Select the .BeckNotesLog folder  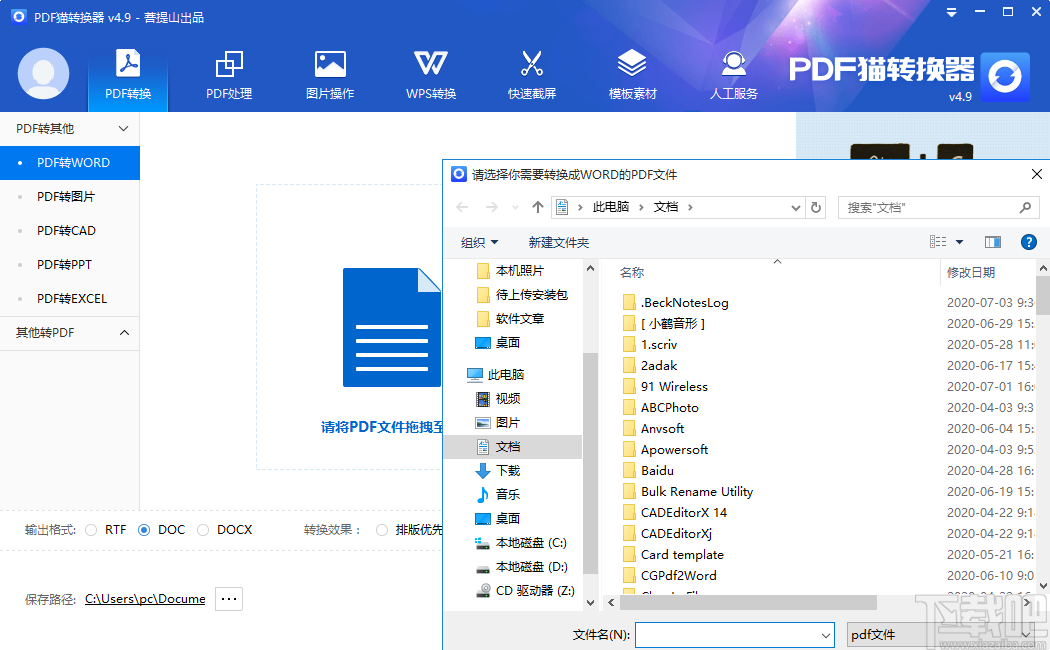click(x=684, y=303)
